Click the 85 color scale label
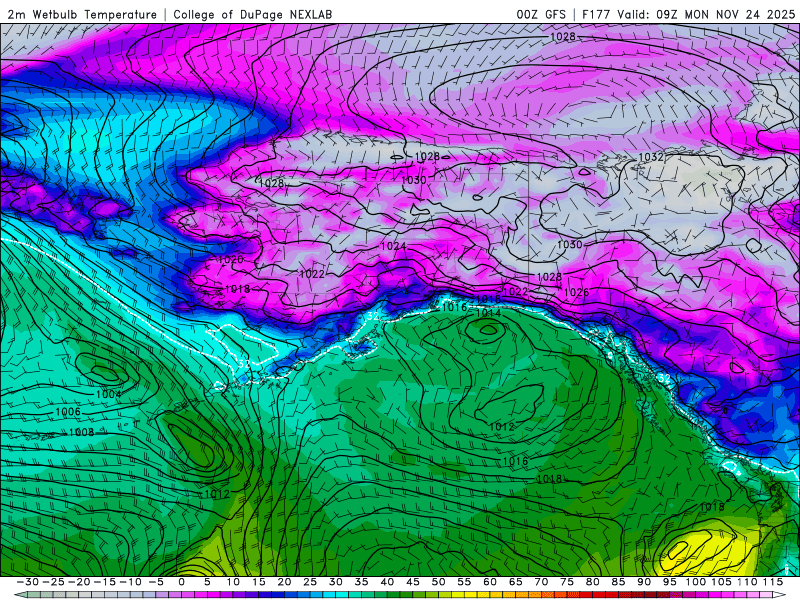The width and height of the screenshot is (800, 600). pyautogui.click(x=618, y=582)
